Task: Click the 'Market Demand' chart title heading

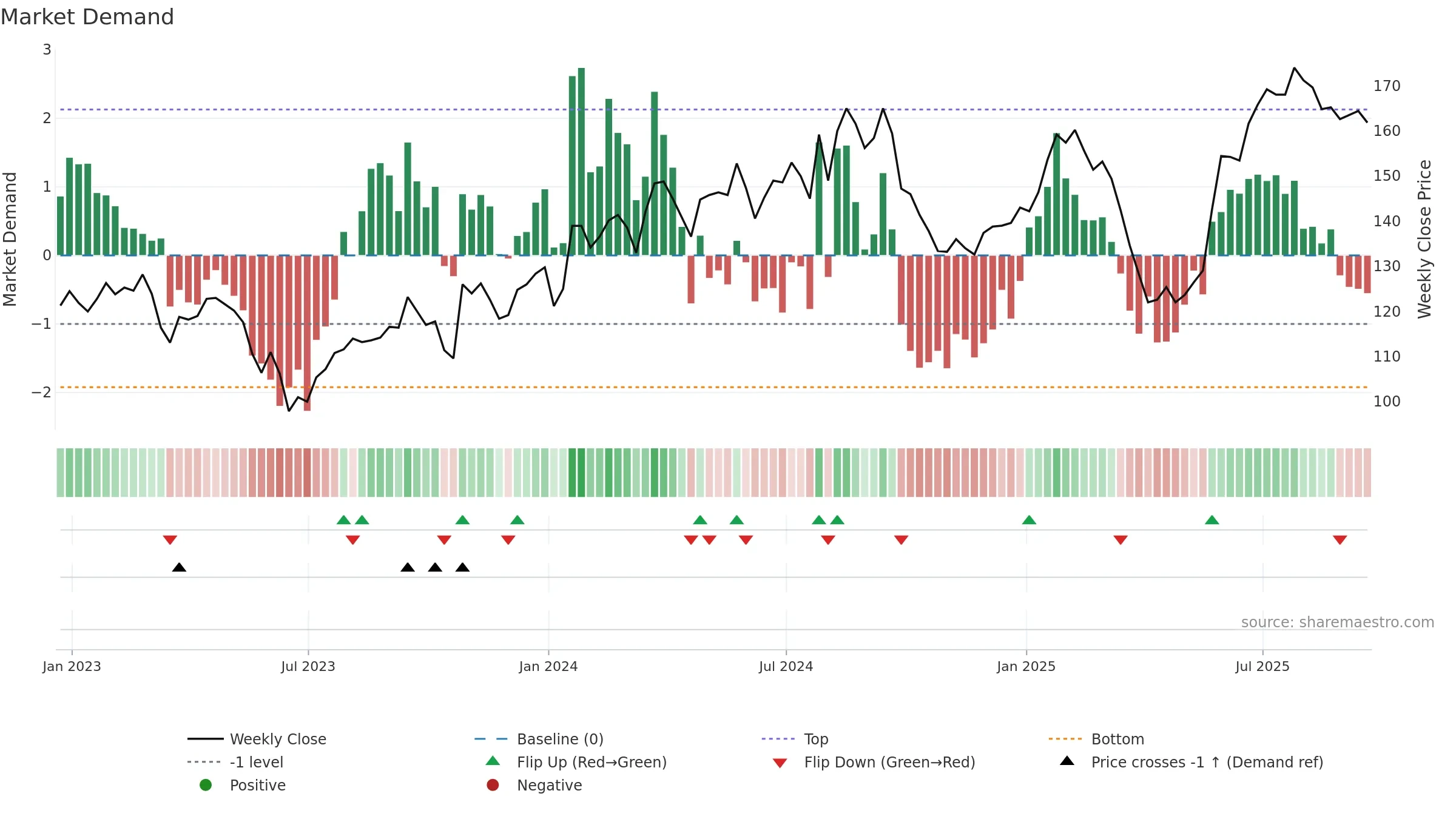Action: point(87,17)
